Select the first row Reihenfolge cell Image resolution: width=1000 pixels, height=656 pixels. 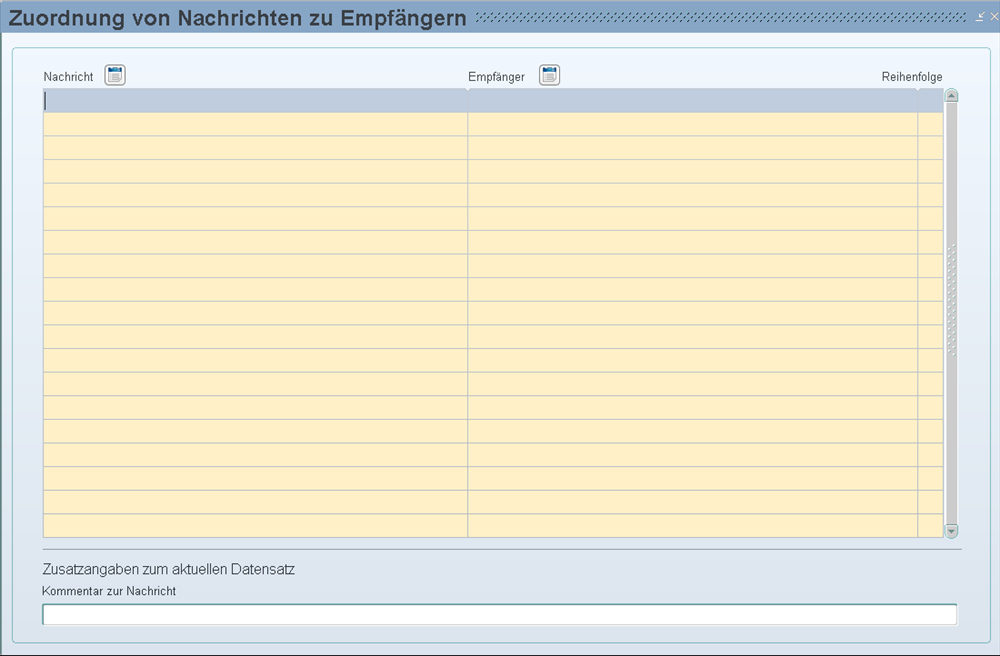click(930, 101)
